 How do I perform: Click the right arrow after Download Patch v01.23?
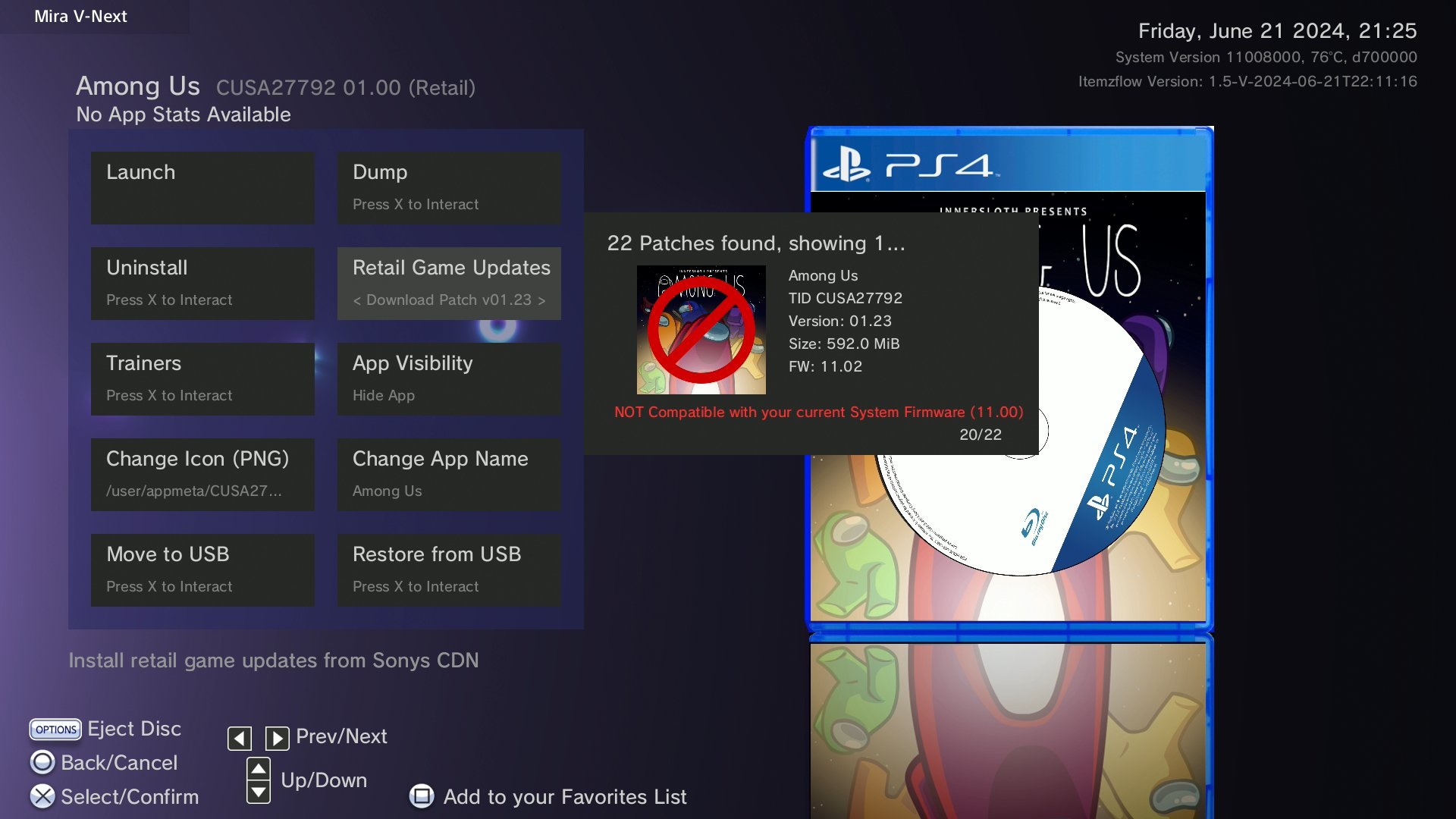pos(541,300)
